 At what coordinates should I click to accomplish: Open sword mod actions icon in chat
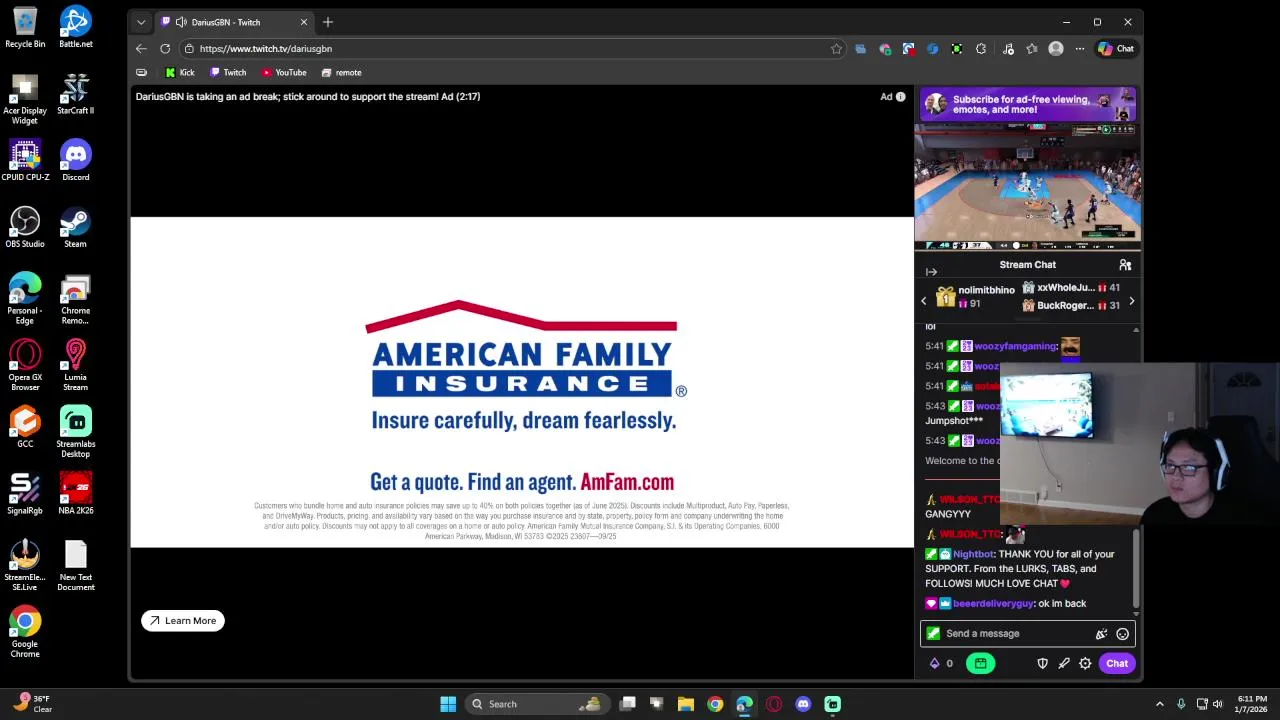click(x=1064, y=663)
